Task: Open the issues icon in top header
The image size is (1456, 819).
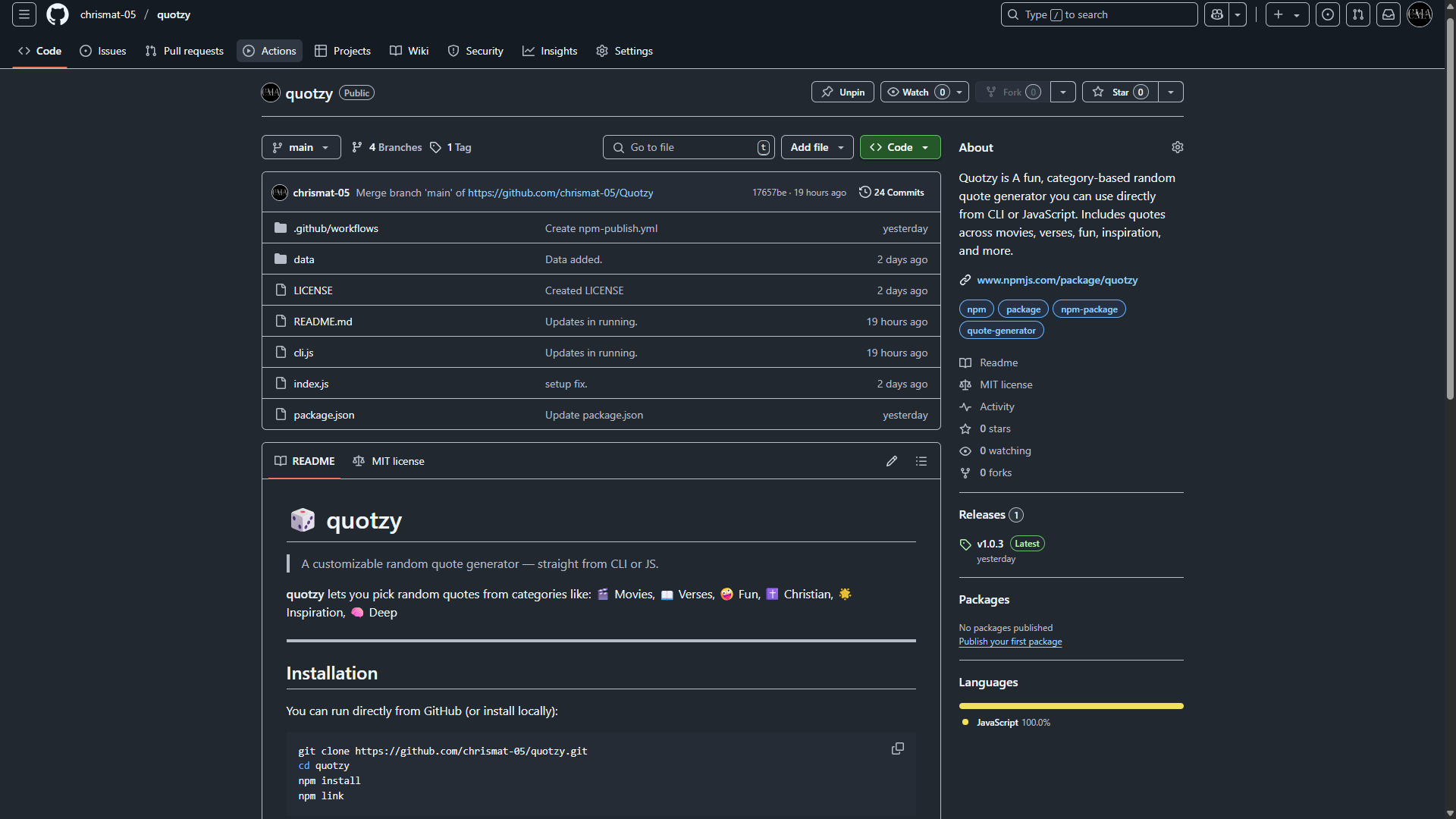Action: click(x=1328, y=14)
